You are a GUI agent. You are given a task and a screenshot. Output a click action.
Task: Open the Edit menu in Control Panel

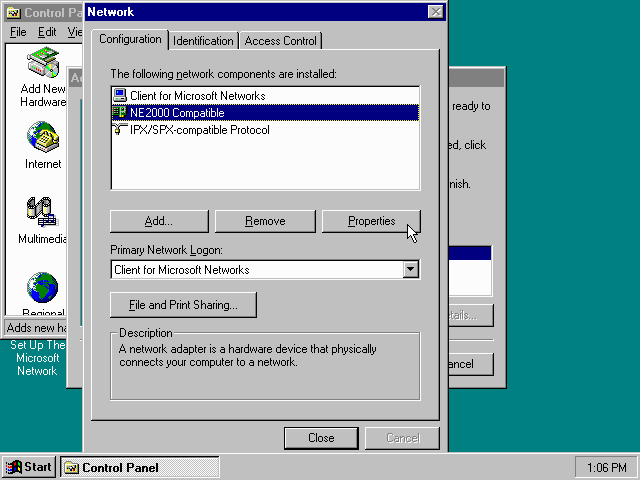click(x=47, y=32)
